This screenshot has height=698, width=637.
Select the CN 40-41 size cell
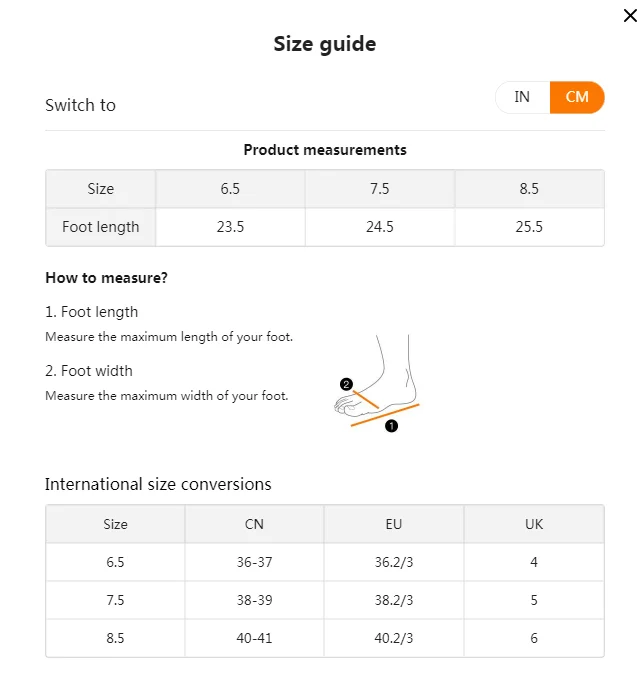tap(254, 638)
